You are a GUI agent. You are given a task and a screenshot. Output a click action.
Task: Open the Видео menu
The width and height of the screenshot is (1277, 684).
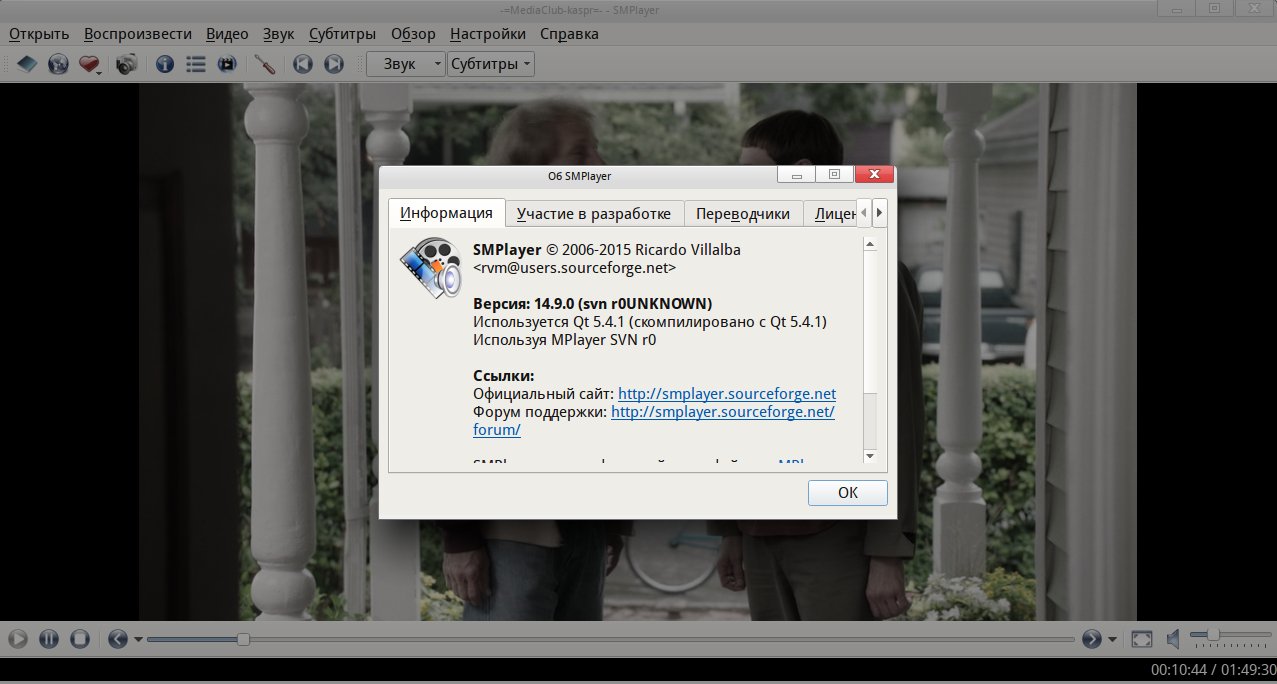227,33
